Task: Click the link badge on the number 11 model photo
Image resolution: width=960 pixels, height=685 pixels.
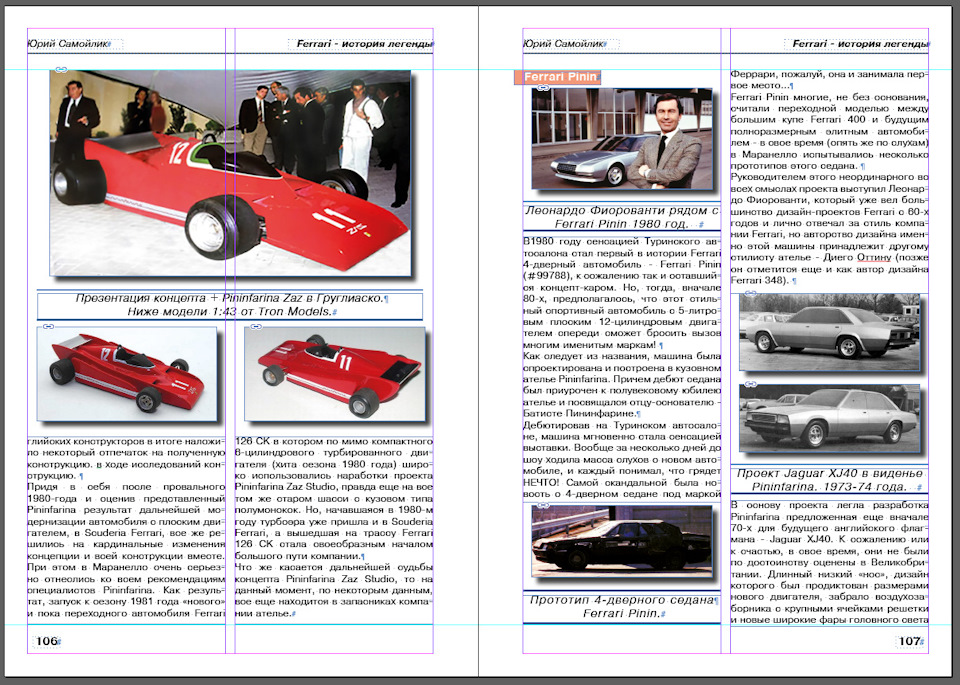Action: click(256, 327)
